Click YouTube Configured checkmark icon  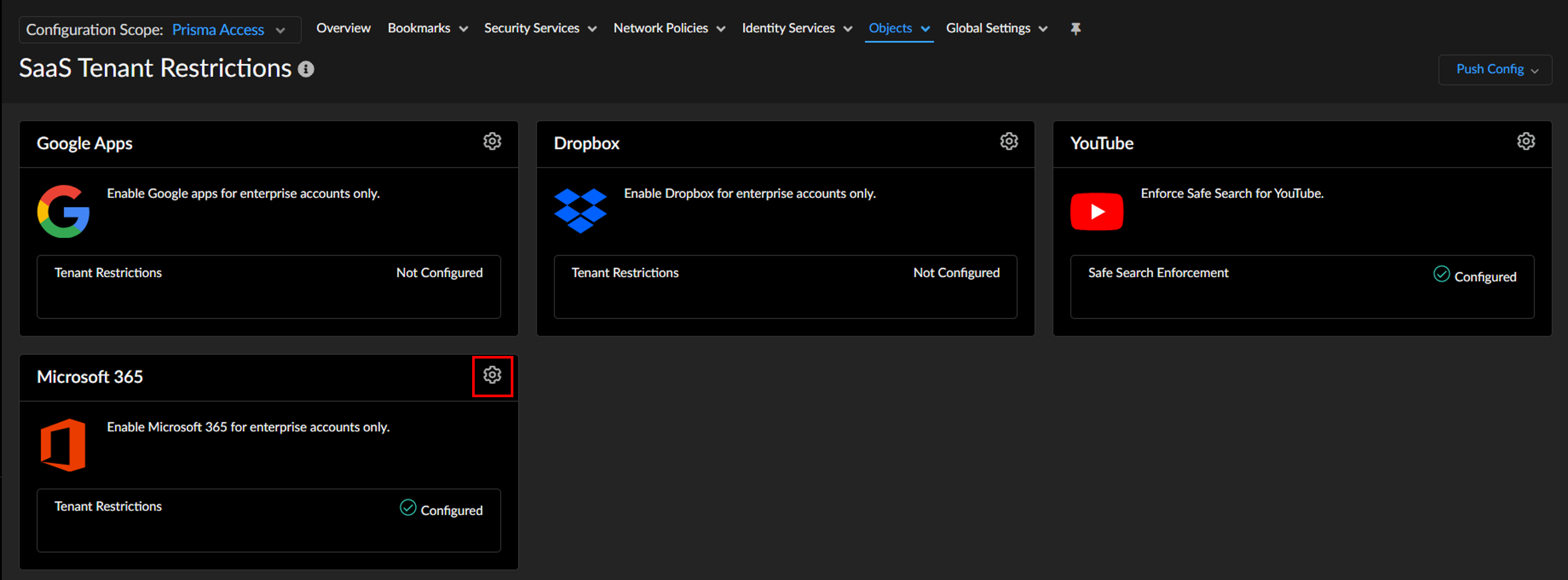tap(1441, 274)
